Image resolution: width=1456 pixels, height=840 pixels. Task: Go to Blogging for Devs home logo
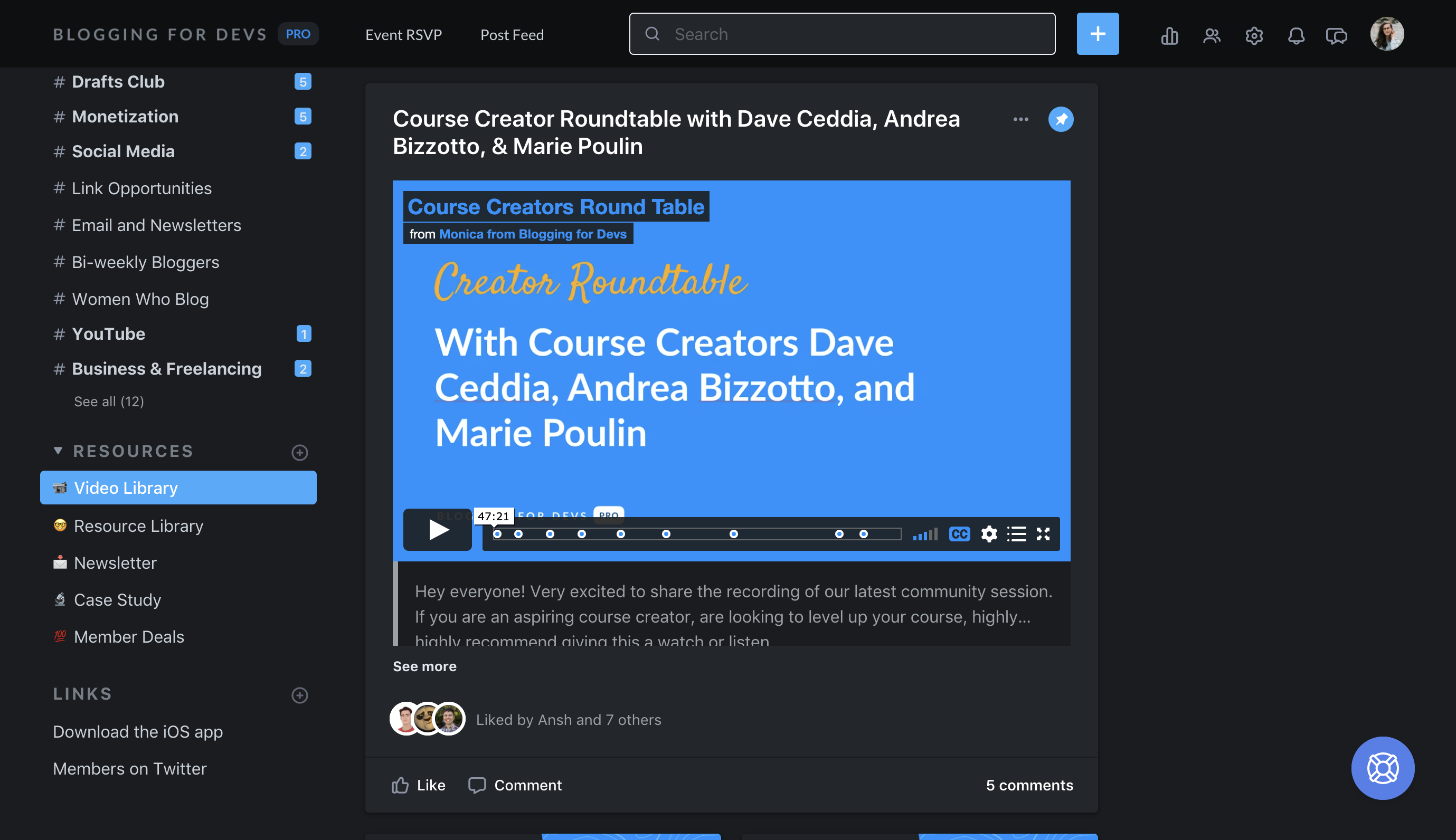pos(160,35)
